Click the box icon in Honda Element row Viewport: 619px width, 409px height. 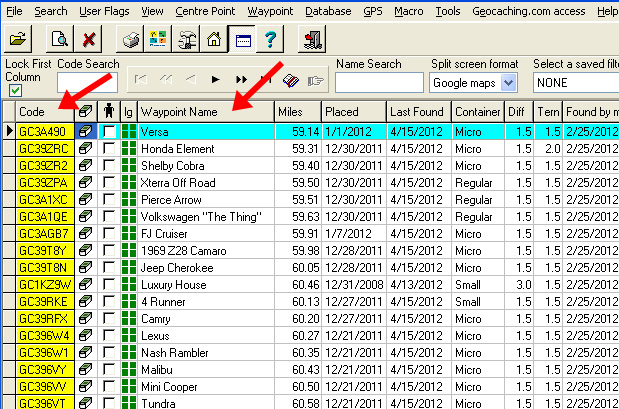pos(86,148)
